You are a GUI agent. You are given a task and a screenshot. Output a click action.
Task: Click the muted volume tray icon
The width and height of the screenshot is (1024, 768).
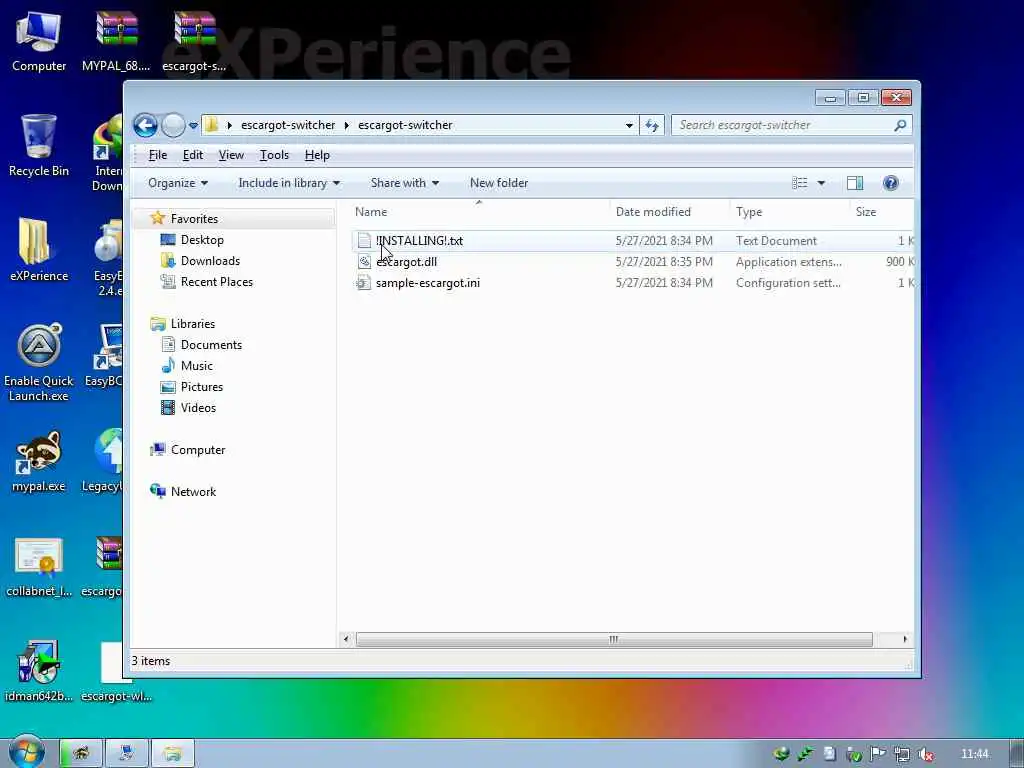925,754
